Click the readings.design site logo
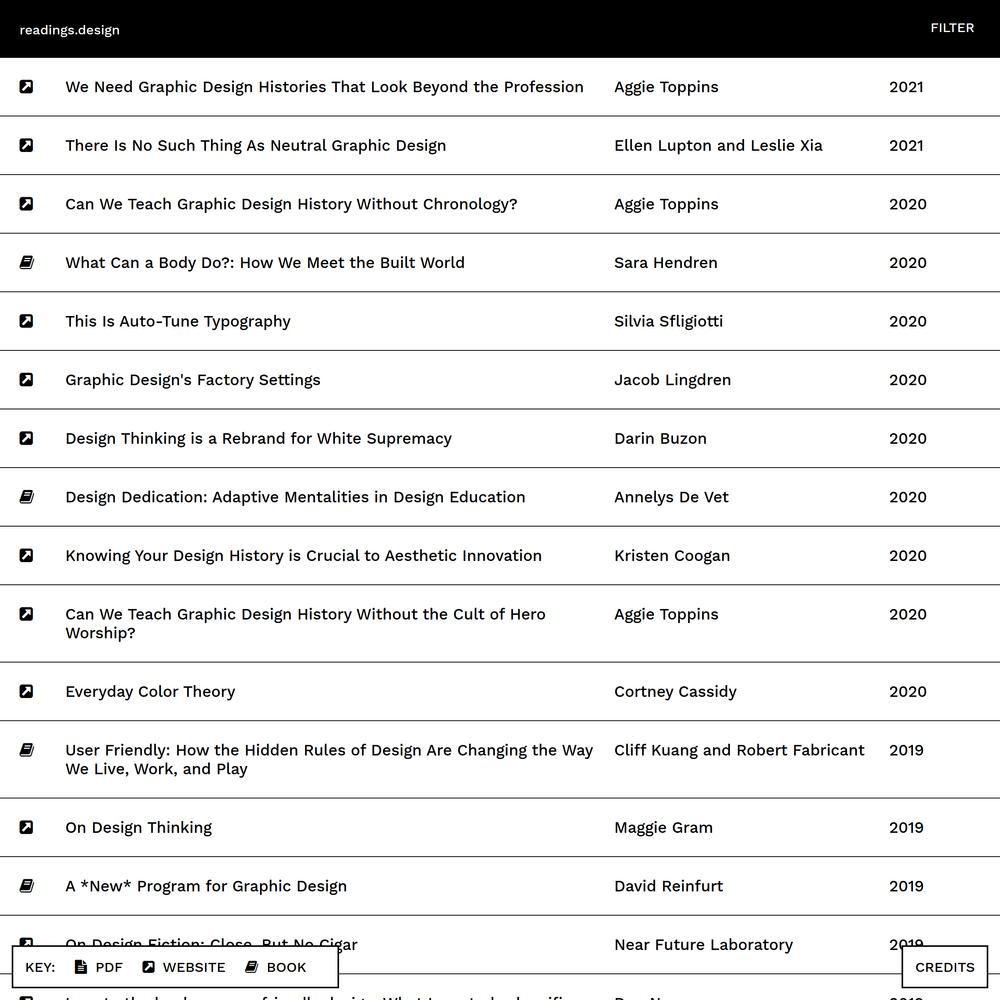Viewport: 1000px width, 1000px height. pos(69,30)
